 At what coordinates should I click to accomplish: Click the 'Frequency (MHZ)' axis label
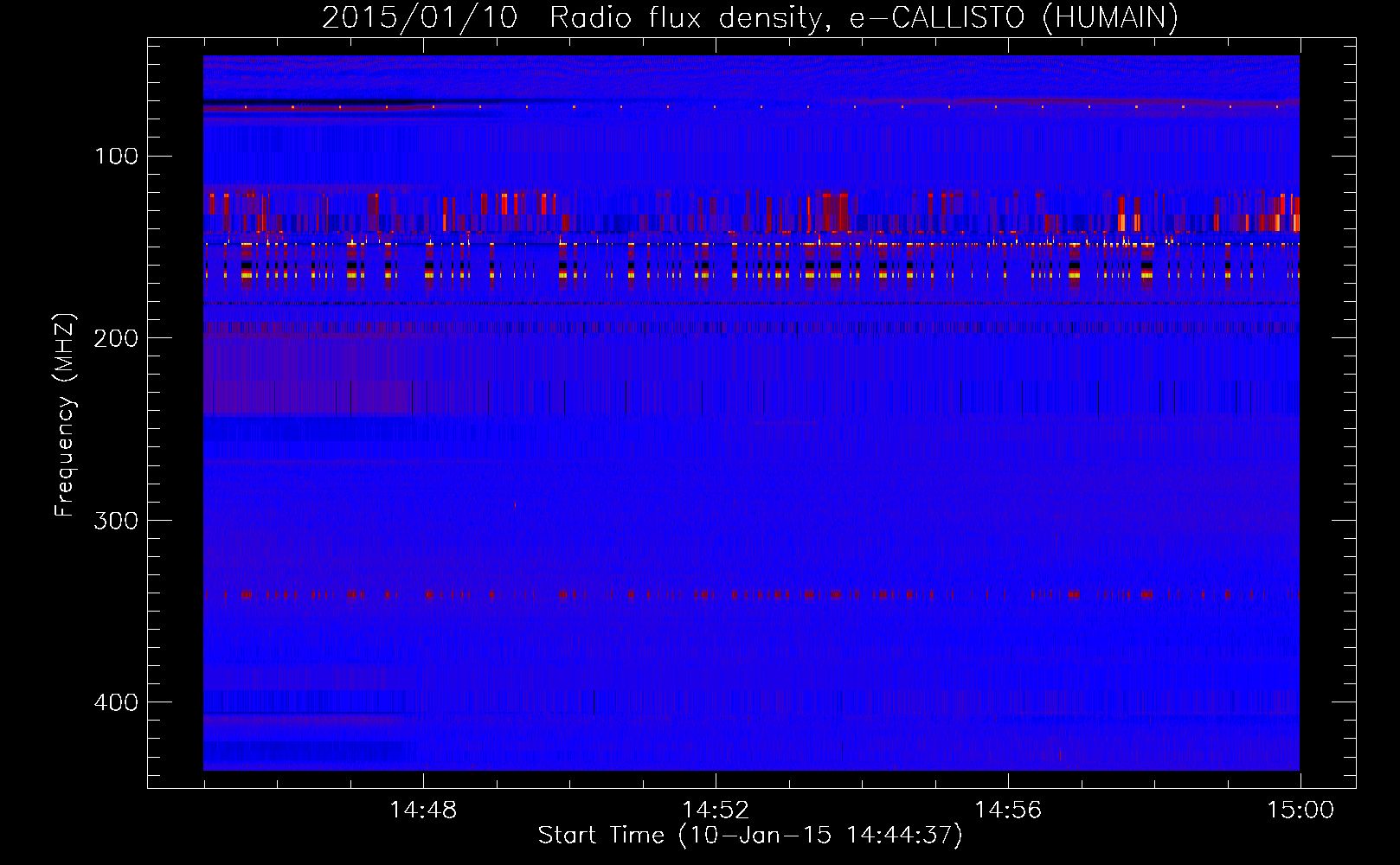65,414
